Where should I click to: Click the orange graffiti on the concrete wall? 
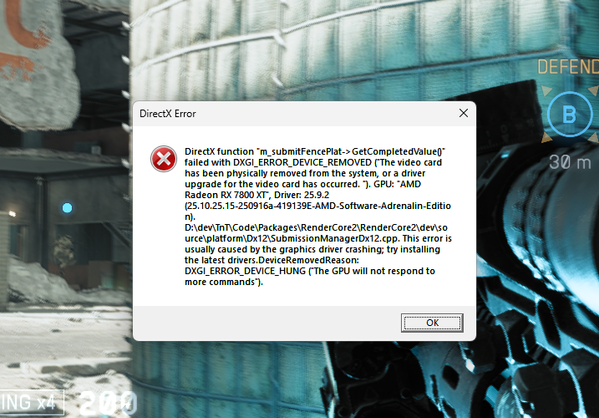25,40
